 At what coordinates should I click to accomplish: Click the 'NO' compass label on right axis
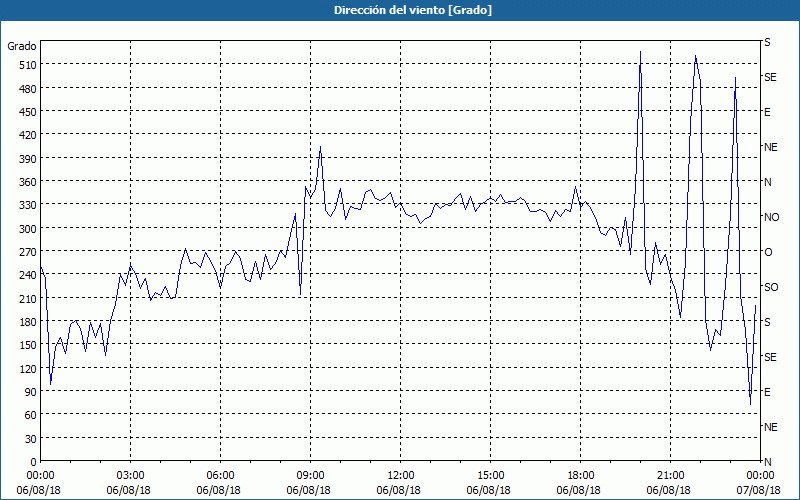771,217
